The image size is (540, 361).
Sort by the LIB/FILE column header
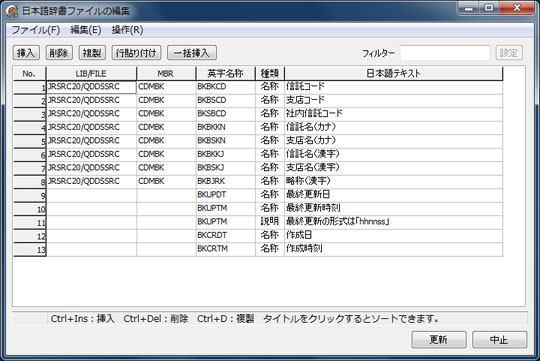(91, 73)
